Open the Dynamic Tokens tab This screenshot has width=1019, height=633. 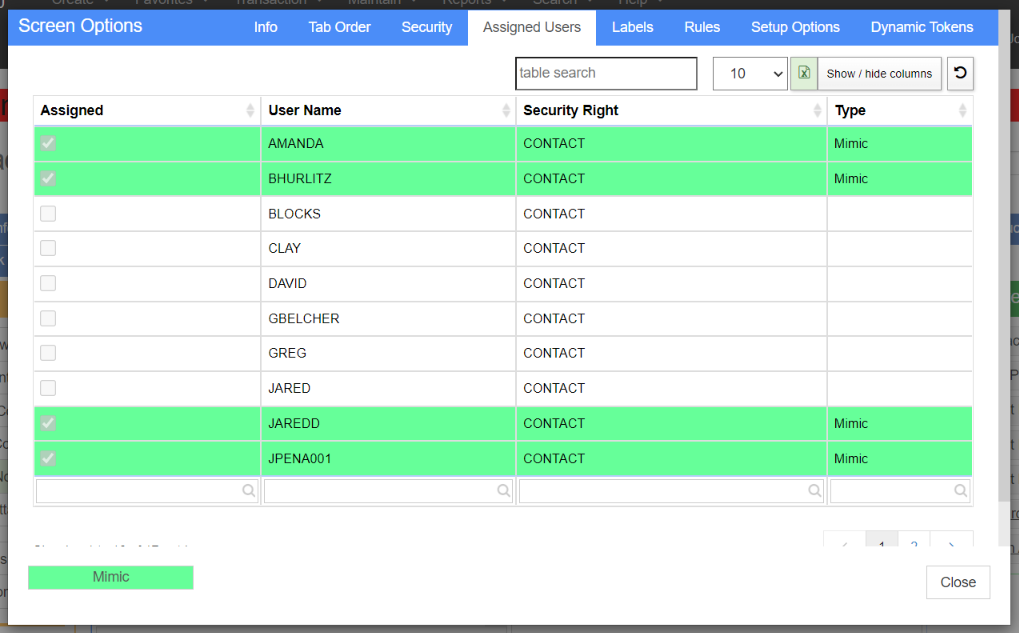(x=922, y=27)
